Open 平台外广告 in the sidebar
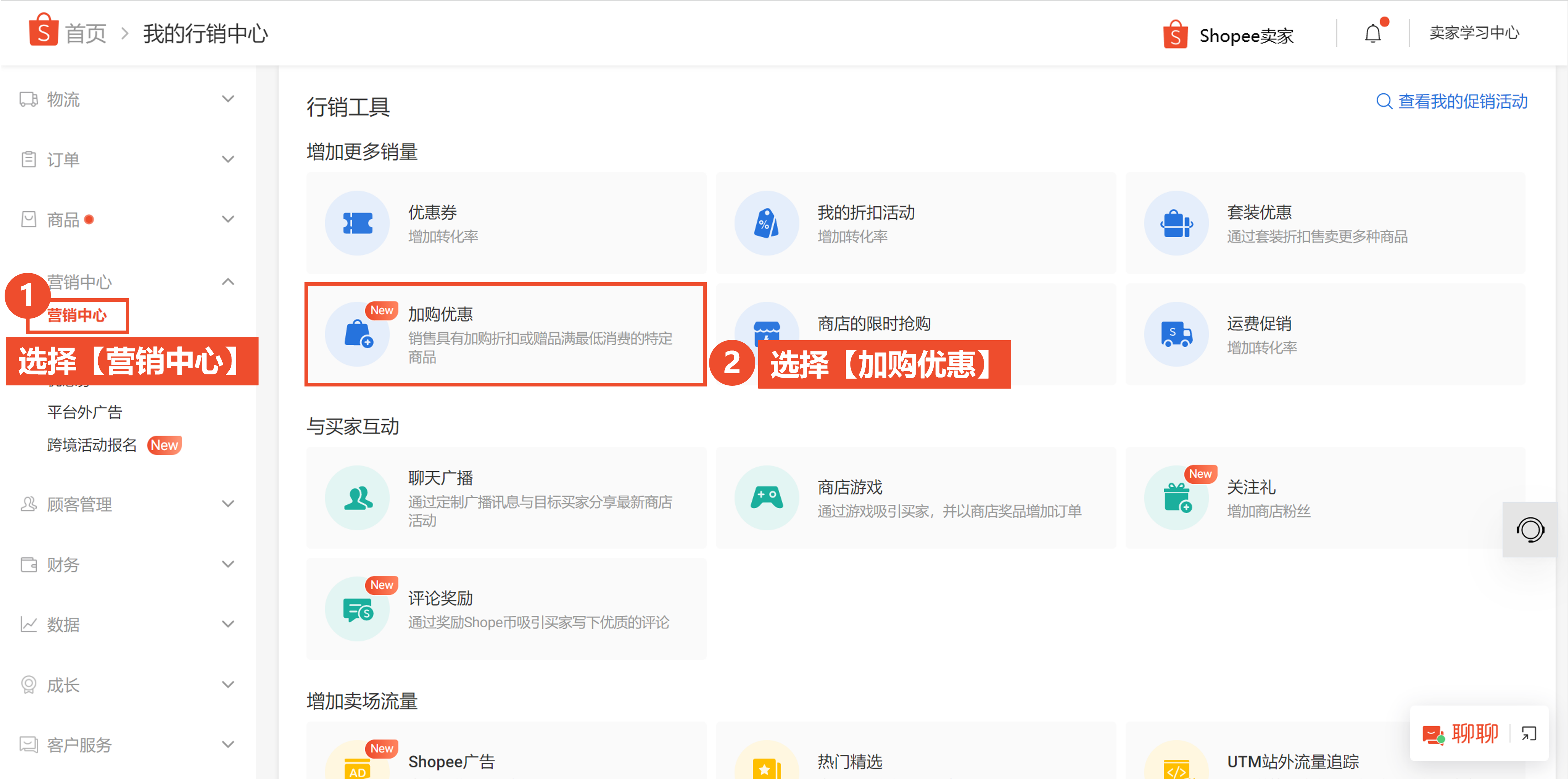 (x=85, y=412)
